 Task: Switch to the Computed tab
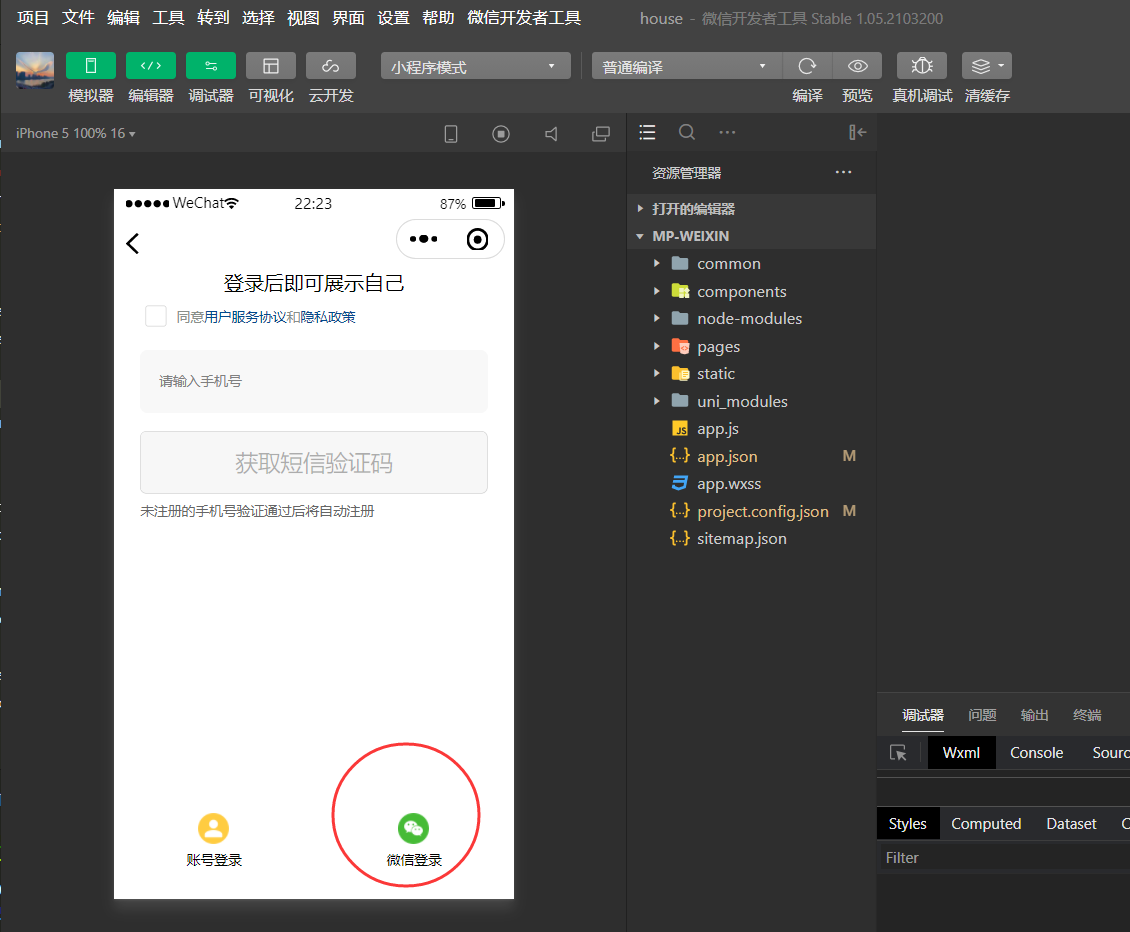point(986,823)
